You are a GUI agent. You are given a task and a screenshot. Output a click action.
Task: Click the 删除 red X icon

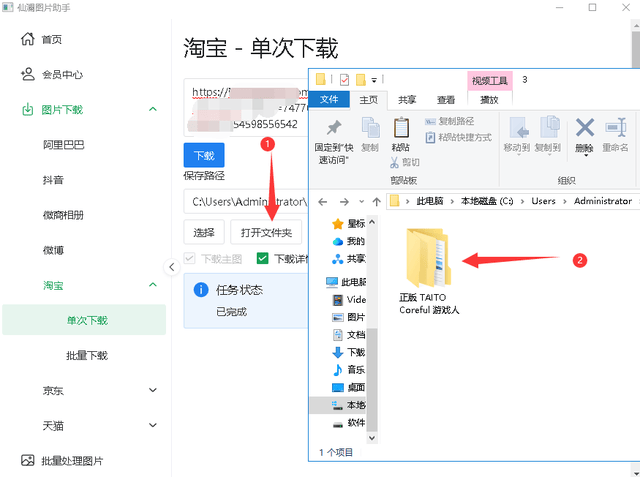pos(585,128)
